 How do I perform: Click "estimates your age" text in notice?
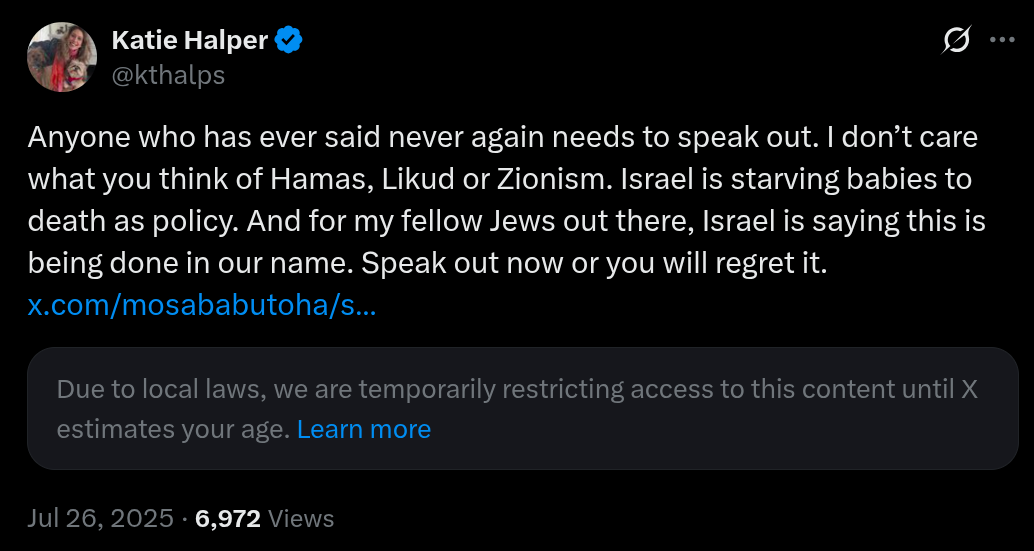173,429
